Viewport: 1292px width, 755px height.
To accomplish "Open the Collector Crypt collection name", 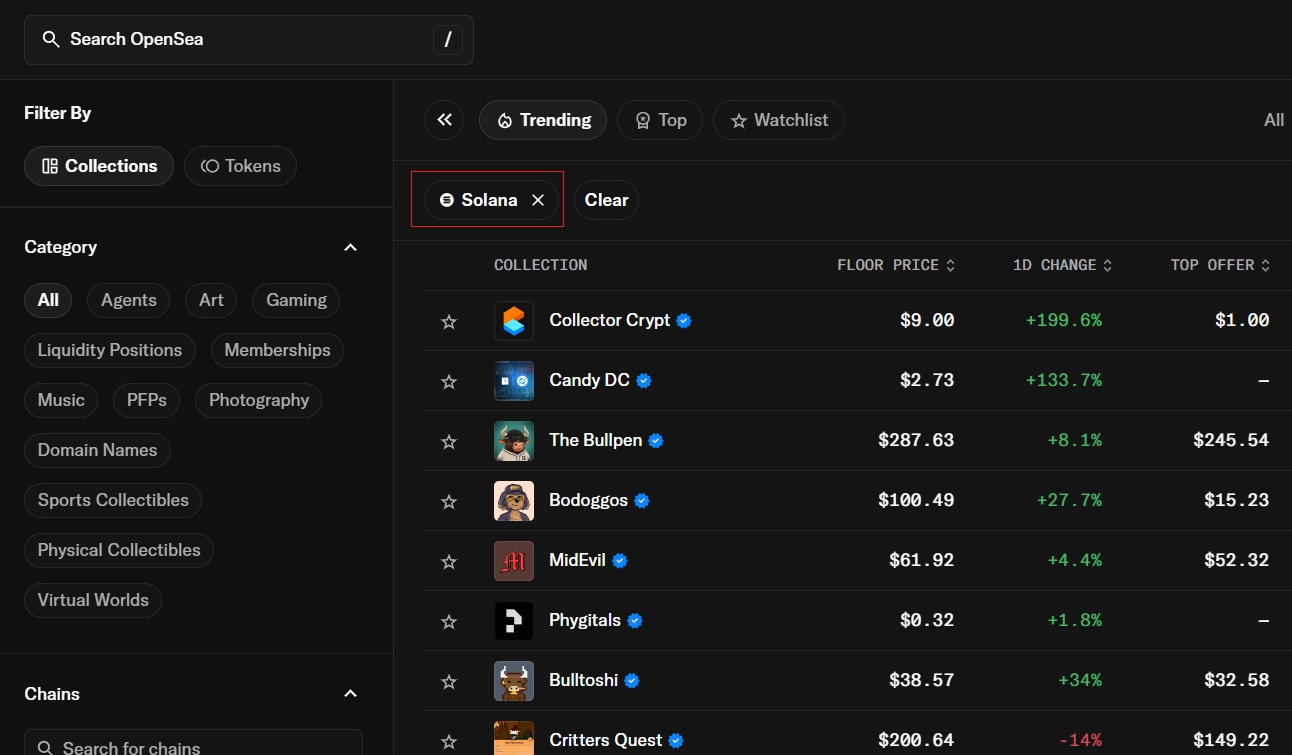I will (610, 321).
